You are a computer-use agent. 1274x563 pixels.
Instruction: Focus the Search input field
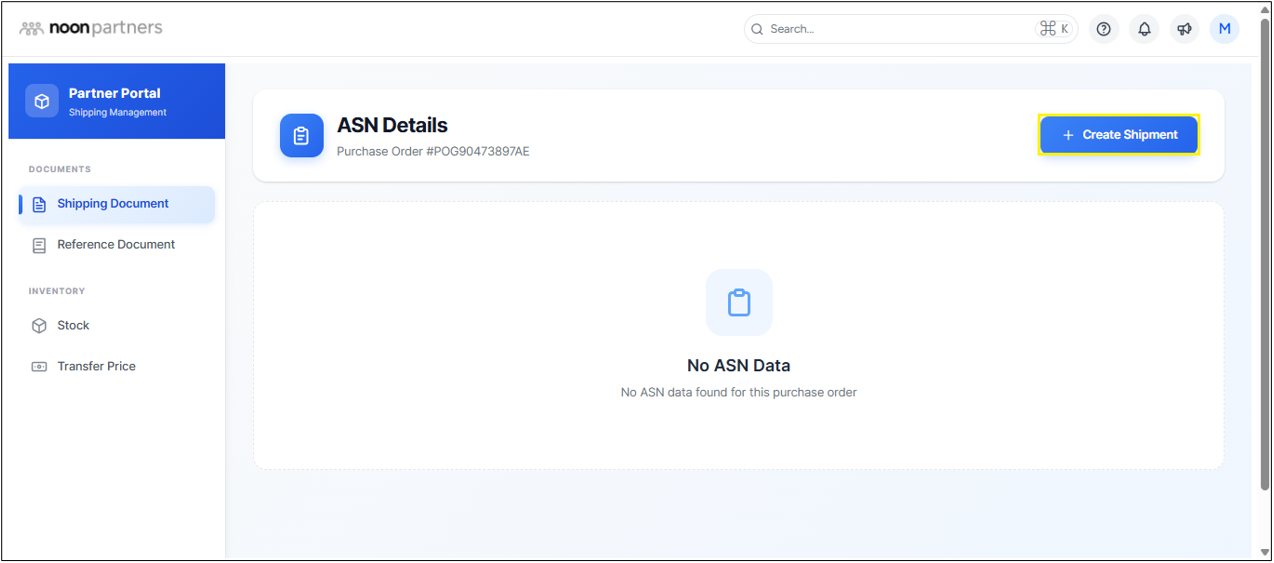[x=895, y=29]
